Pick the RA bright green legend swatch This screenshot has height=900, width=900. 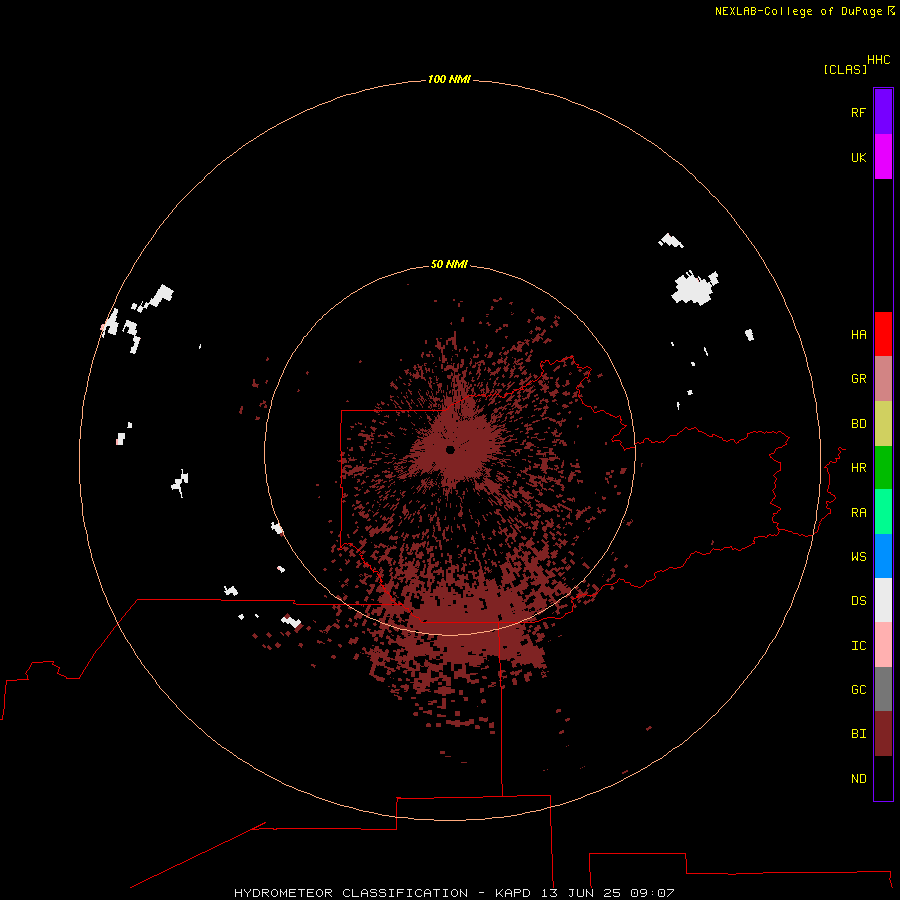click(883, 512)
